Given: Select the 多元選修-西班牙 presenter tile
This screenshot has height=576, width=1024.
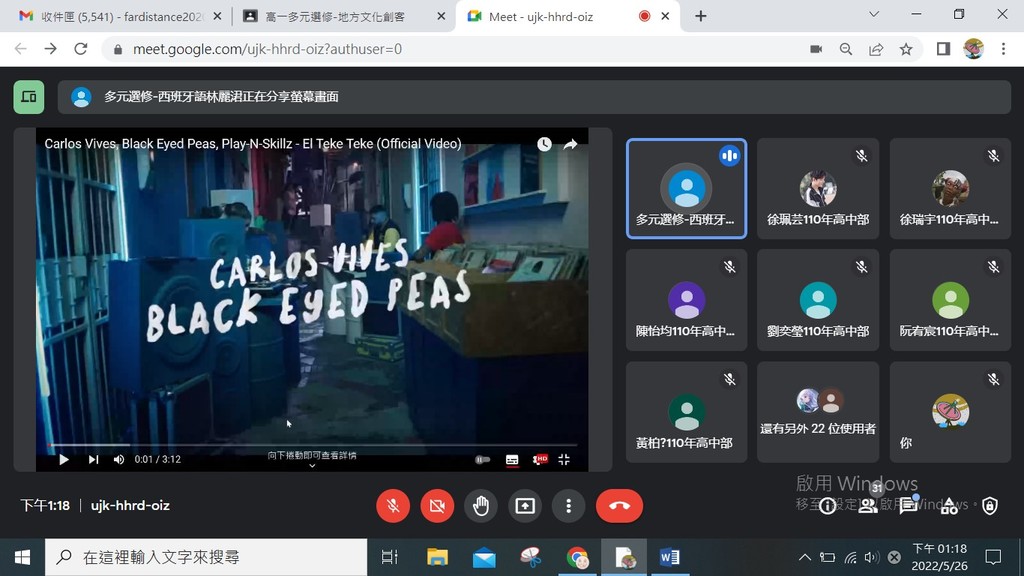Looking at the screenshot, I should click(686, 188).
